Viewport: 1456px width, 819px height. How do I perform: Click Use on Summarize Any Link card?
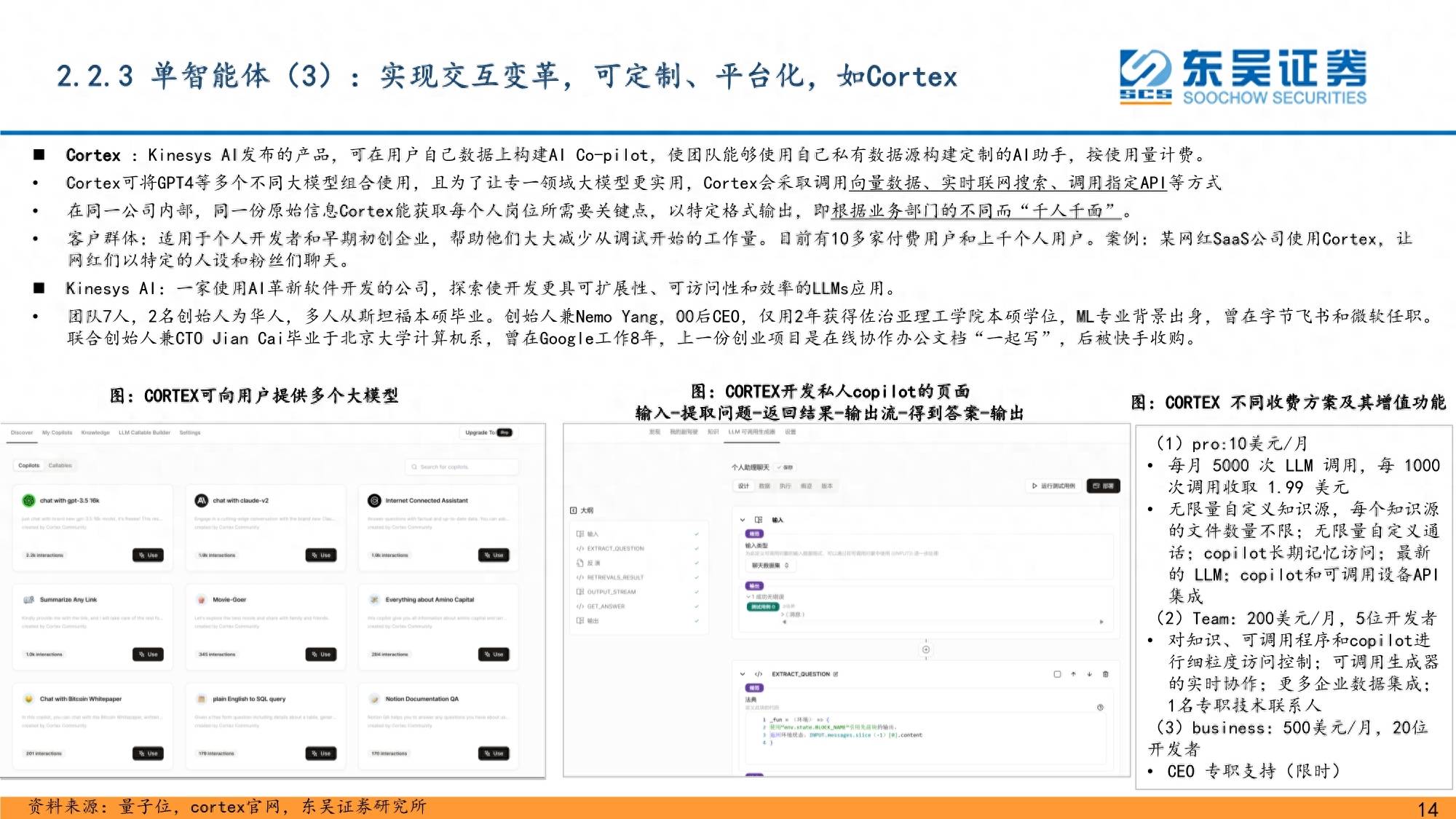[x=148, y=654]
